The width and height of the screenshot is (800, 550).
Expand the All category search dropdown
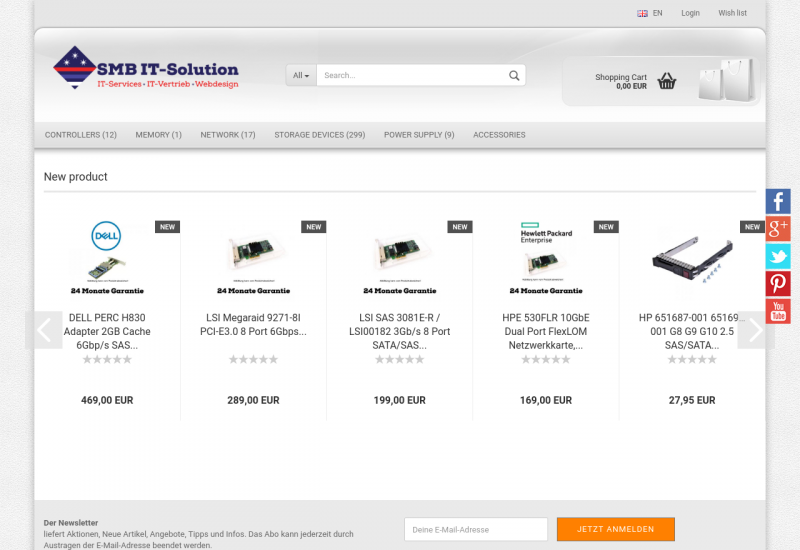(x=301, y=75)
